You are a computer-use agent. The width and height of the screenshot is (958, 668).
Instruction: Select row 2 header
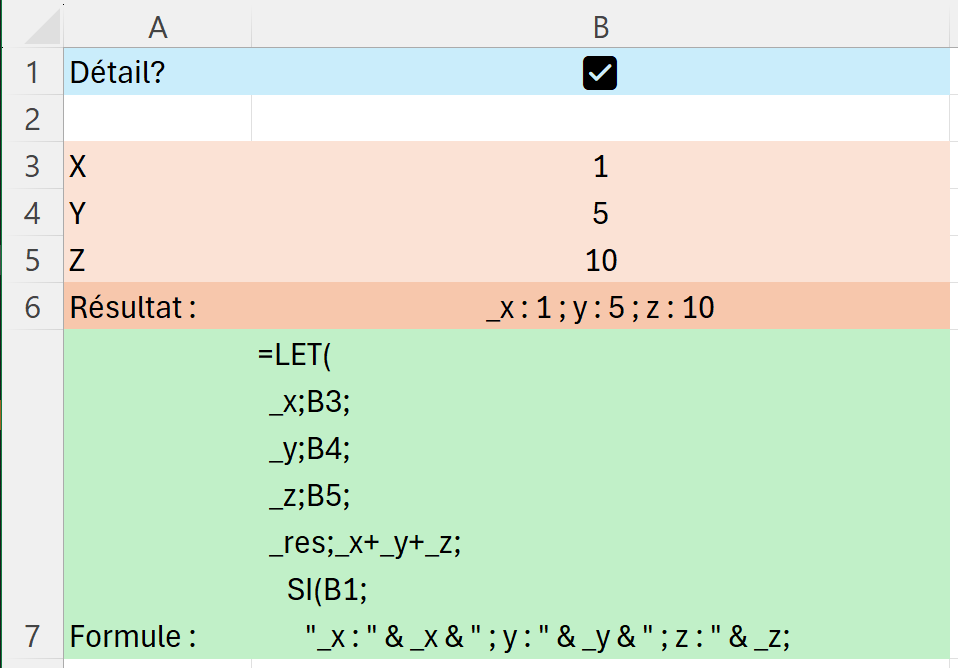(32, 119)
